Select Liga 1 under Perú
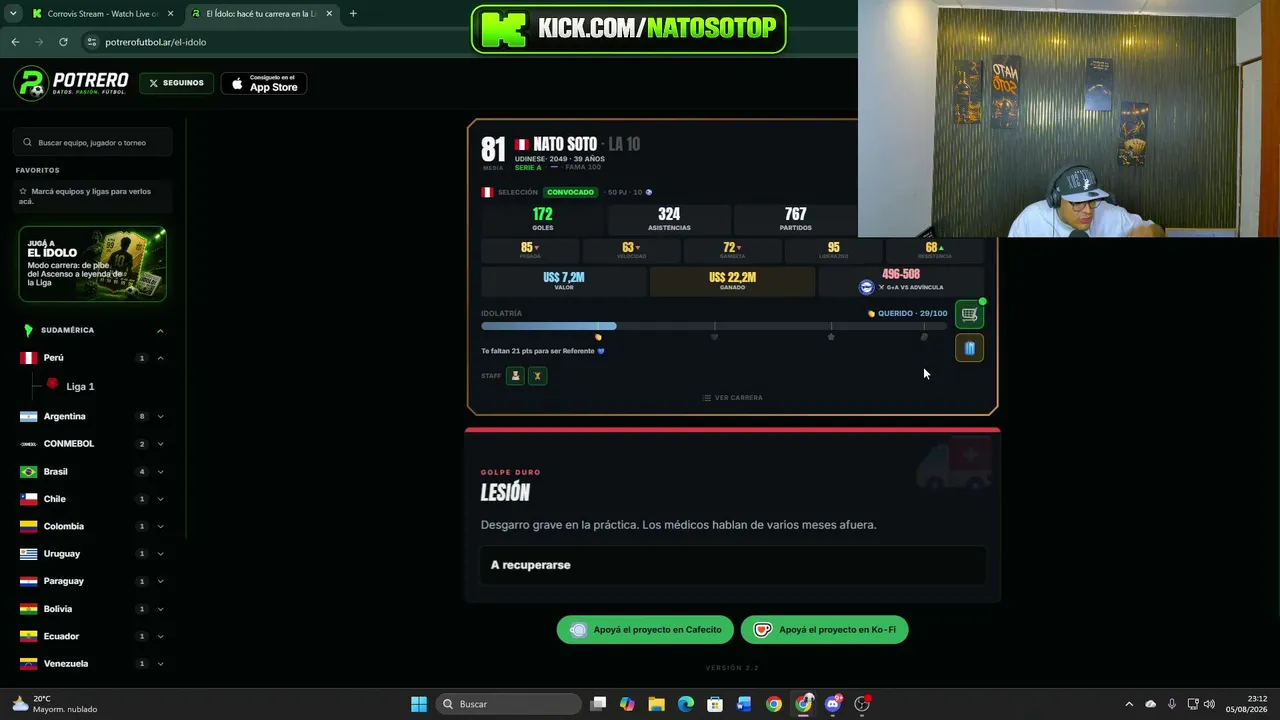 point(80,386)
